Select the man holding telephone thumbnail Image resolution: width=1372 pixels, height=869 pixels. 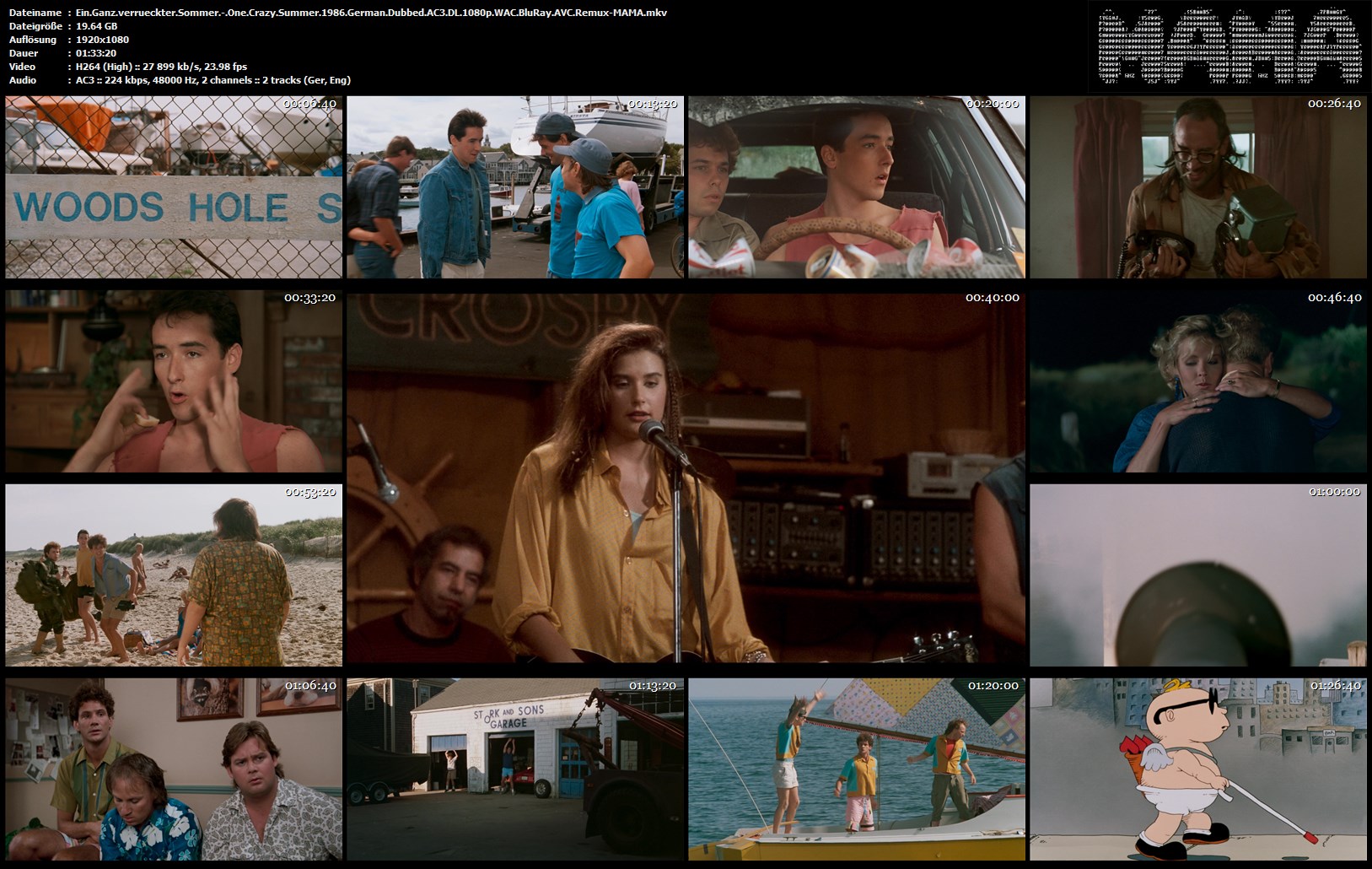[x=1198, y=187]
